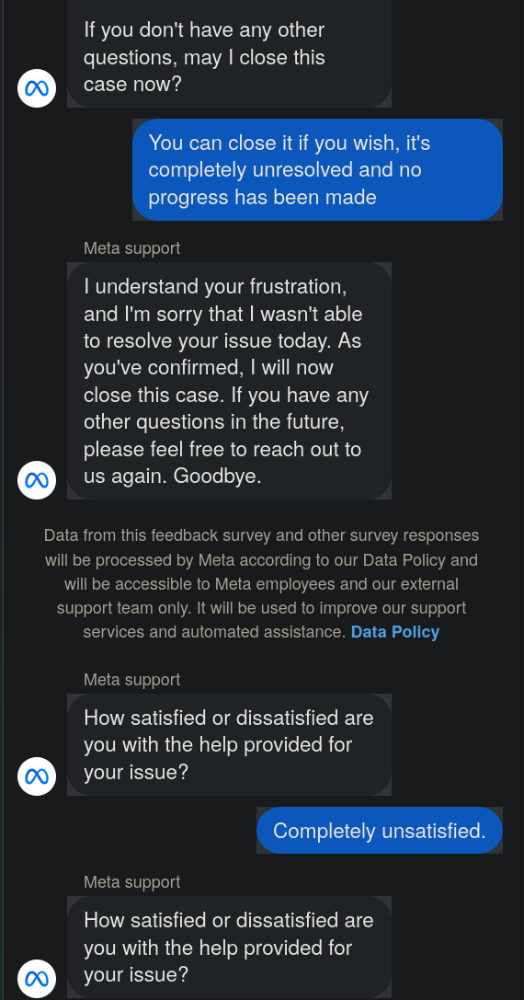Select the satisfaction question bubble above the "Completely unsatisfied" reply
This screenshot has height=1000, width=524.
[x=229, y=745]
